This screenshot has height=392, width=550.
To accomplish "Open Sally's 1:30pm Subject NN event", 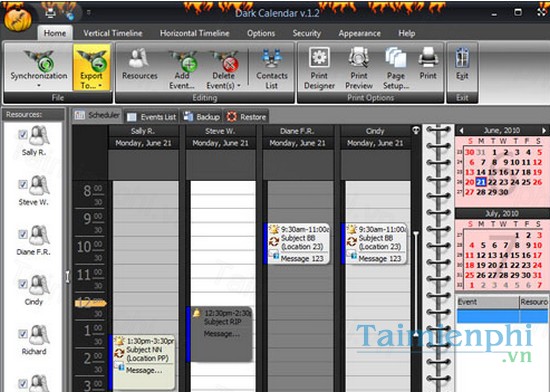I will [x=143, y=361].
